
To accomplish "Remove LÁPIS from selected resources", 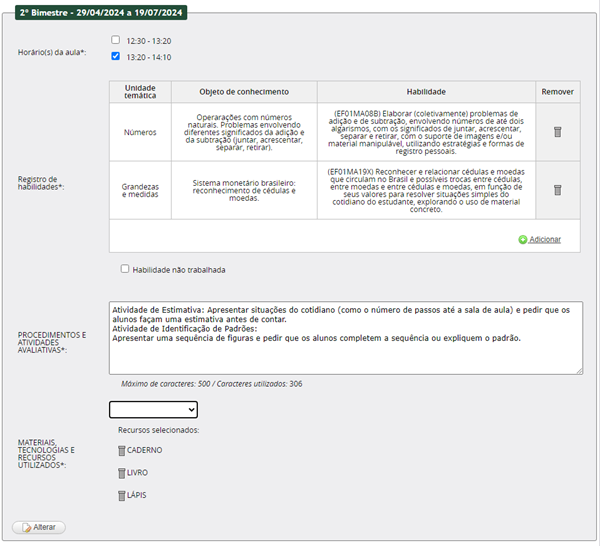I will [122, 495].
